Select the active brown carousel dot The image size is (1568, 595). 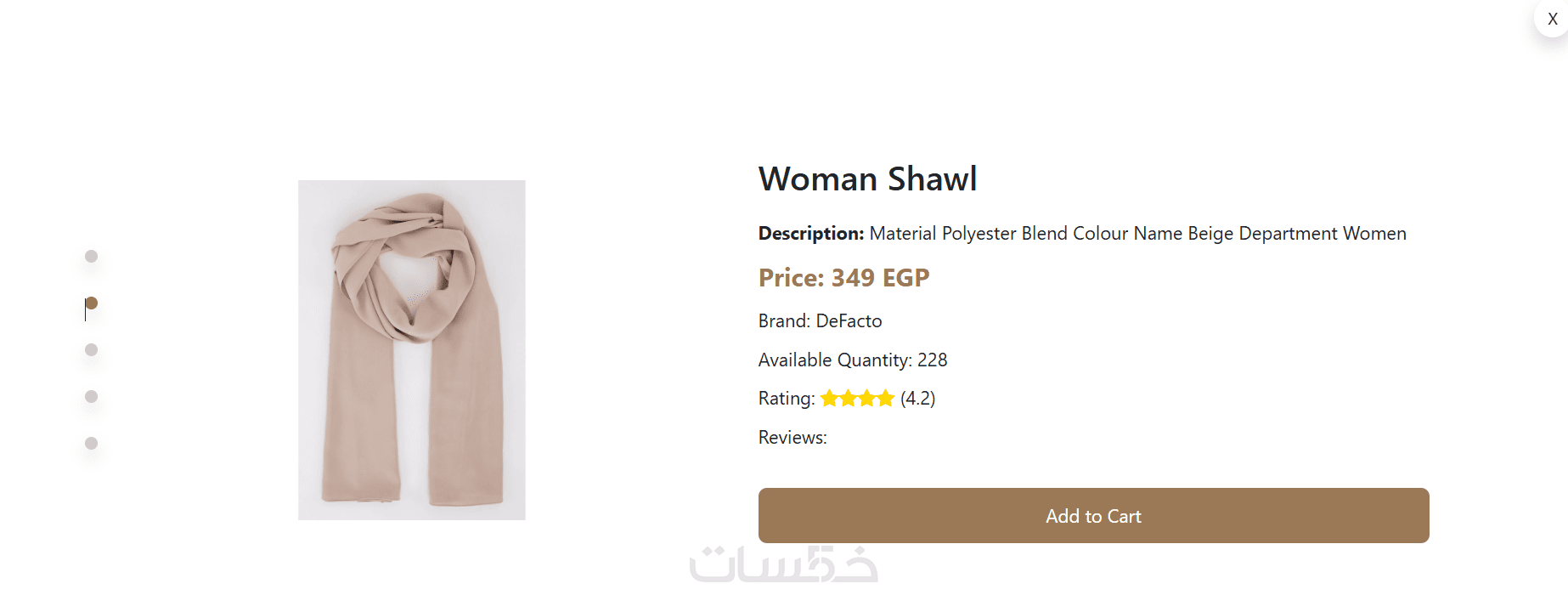tap(92, 303)
